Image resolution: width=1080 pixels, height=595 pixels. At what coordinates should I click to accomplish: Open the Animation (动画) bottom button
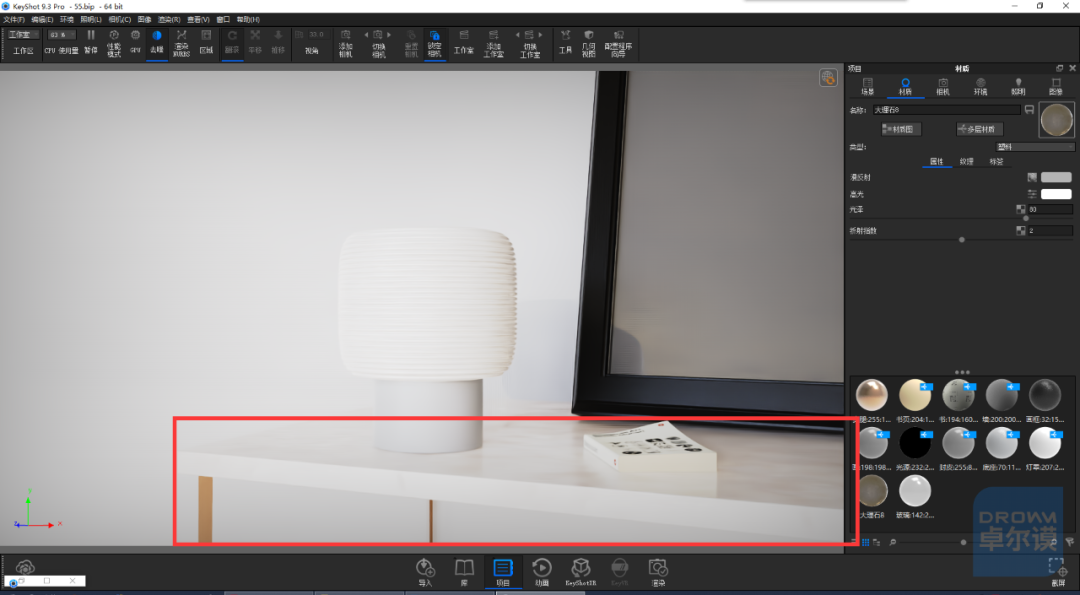point(541,572)
